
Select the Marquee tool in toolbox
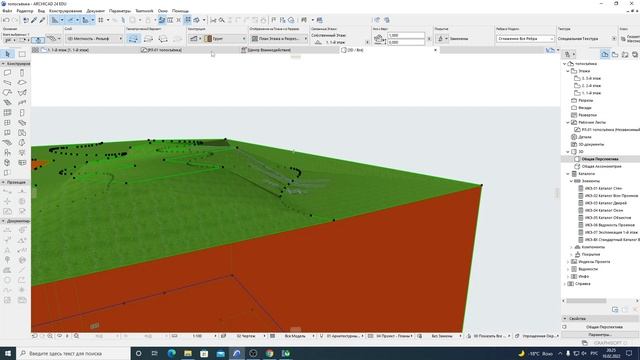(x=22, y=54)
